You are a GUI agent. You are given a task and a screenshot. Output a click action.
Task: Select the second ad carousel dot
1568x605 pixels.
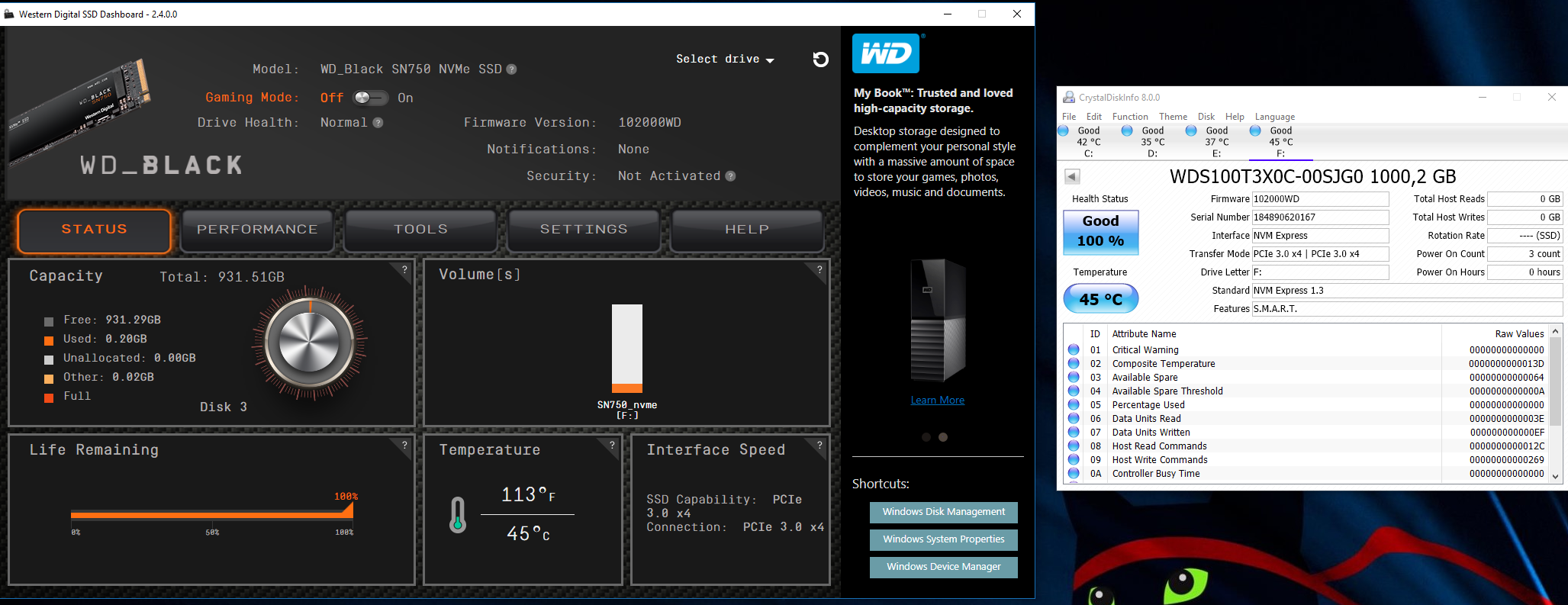pos(943,437)
